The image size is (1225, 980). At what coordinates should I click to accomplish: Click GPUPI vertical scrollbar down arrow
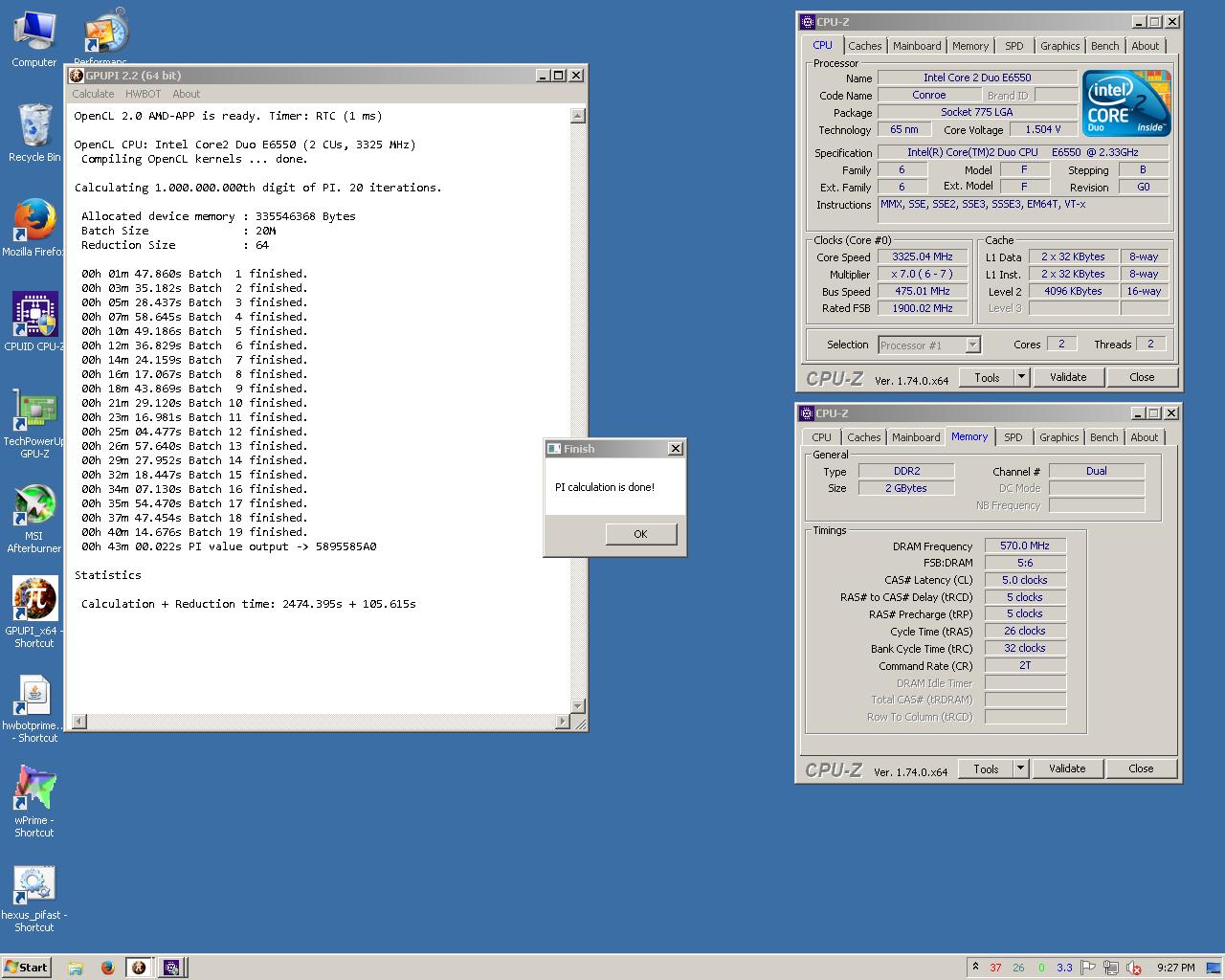[x=577, y=706]
